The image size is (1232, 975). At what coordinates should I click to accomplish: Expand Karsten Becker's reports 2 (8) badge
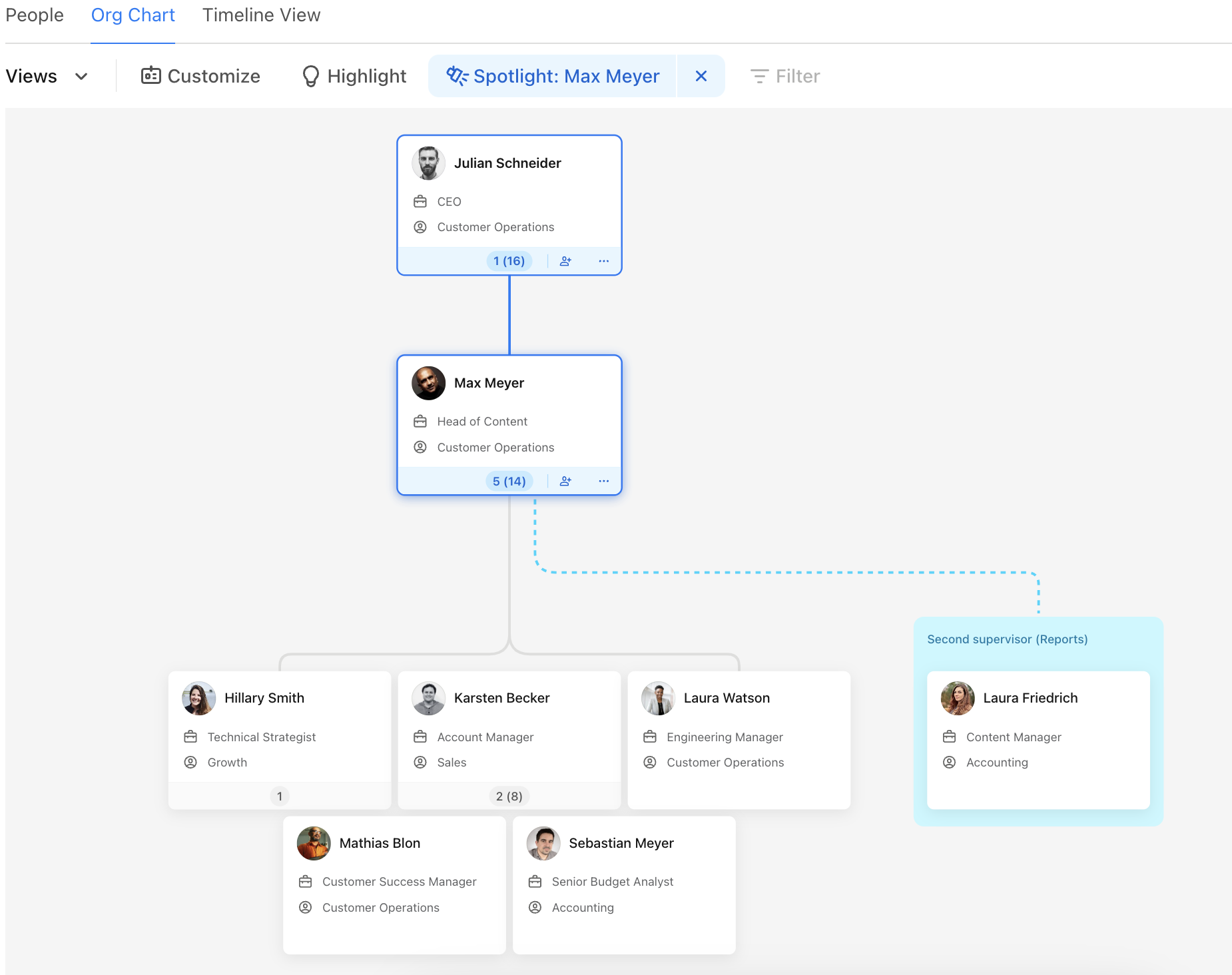pos(509,796)
